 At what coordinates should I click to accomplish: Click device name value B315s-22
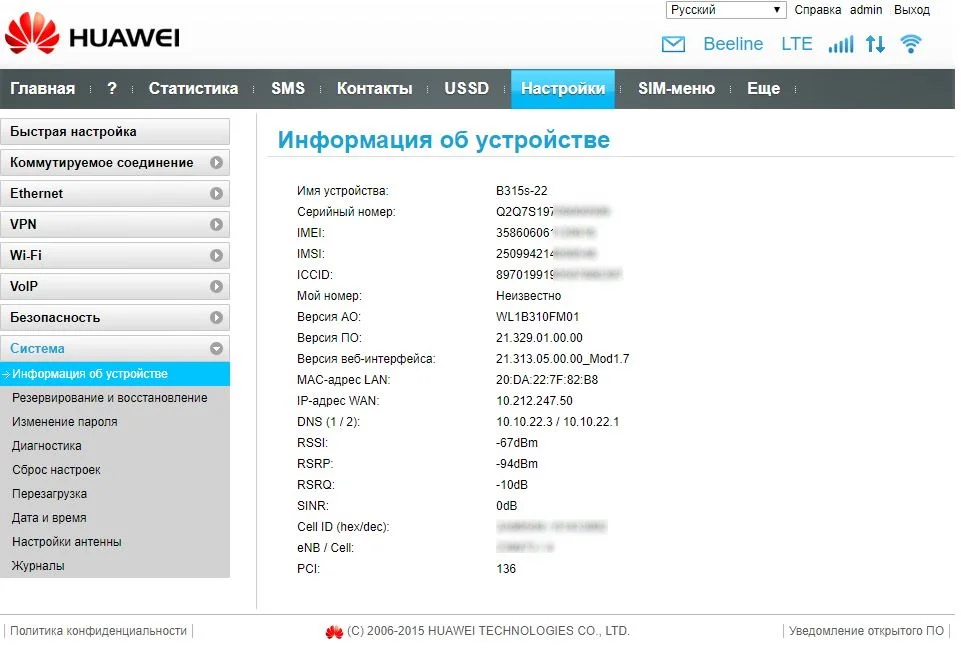[x=522, y=191]
